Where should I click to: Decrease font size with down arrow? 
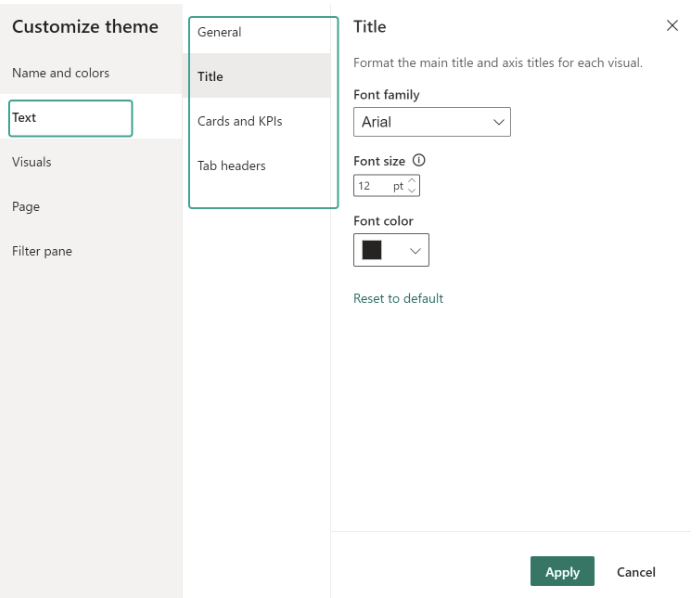click(x=413, y=190)
